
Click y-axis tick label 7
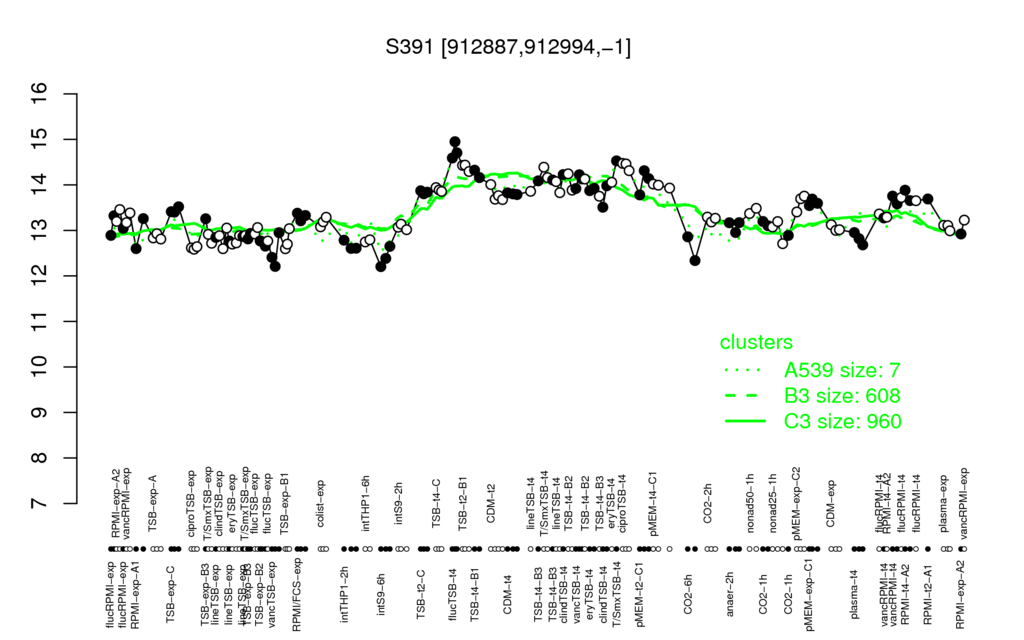(x=40, y=503)
